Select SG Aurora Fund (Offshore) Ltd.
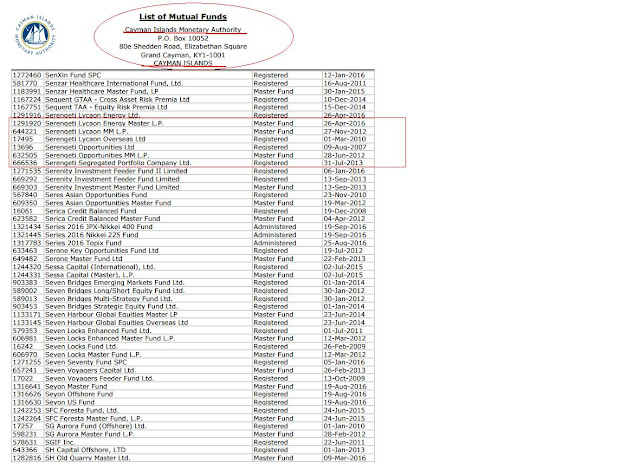This screenshot has height=463, width=640. (96, 426)
